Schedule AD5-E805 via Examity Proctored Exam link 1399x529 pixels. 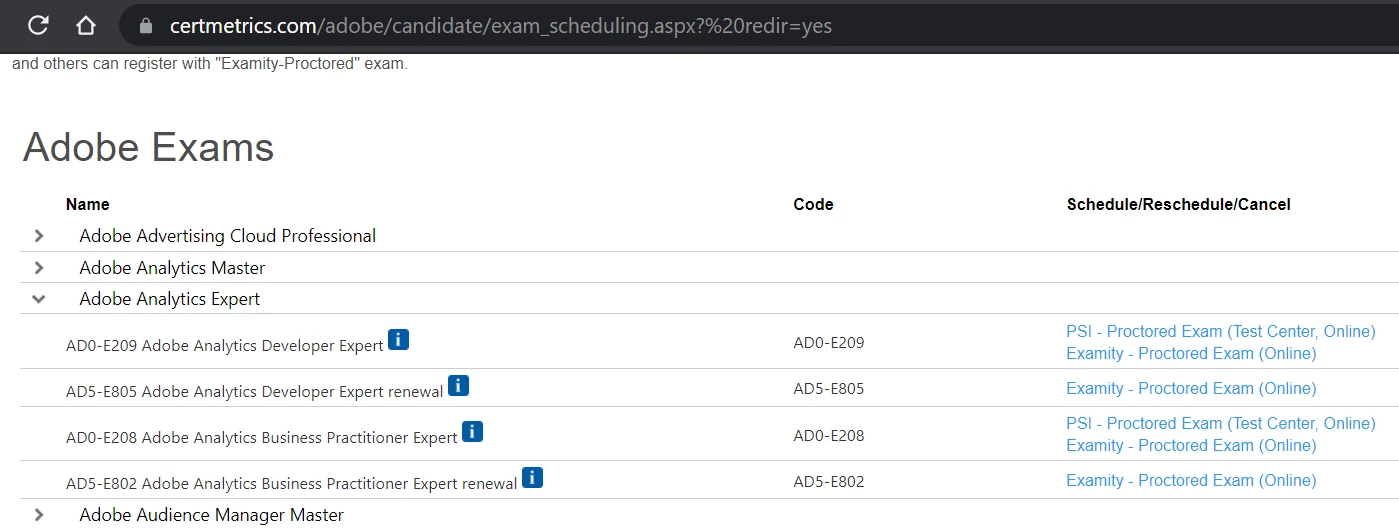click(1191, 388)
